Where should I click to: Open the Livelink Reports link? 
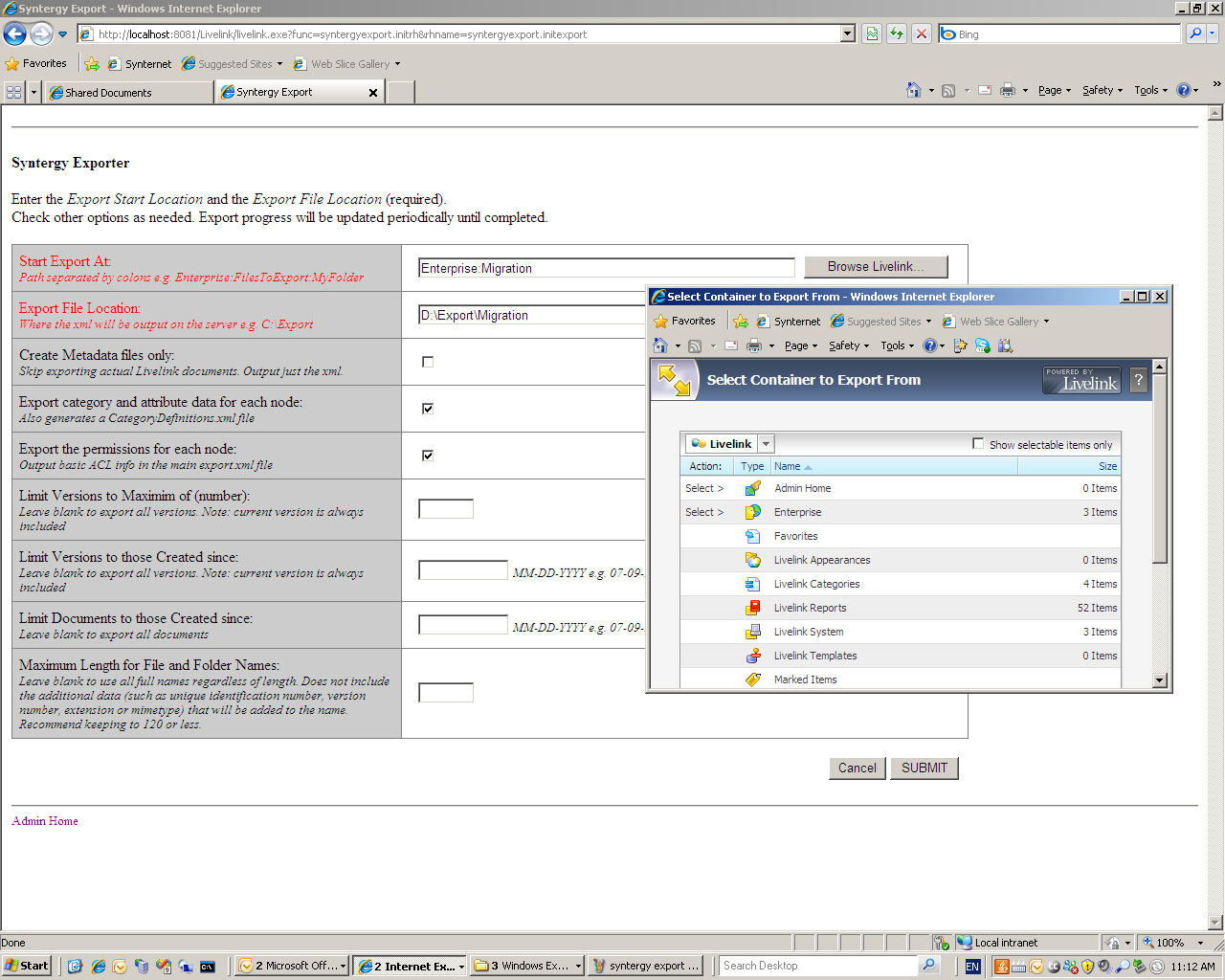(x=810, y=608)
